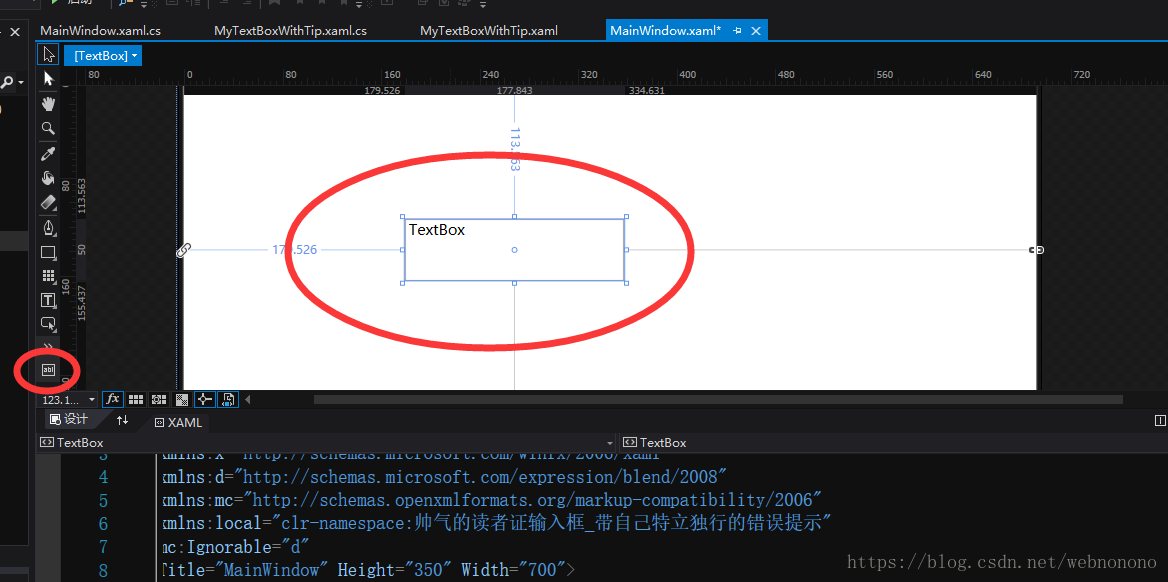Switch to MyTextBoxWithTip.xaml.cs tab

(291, 31)
